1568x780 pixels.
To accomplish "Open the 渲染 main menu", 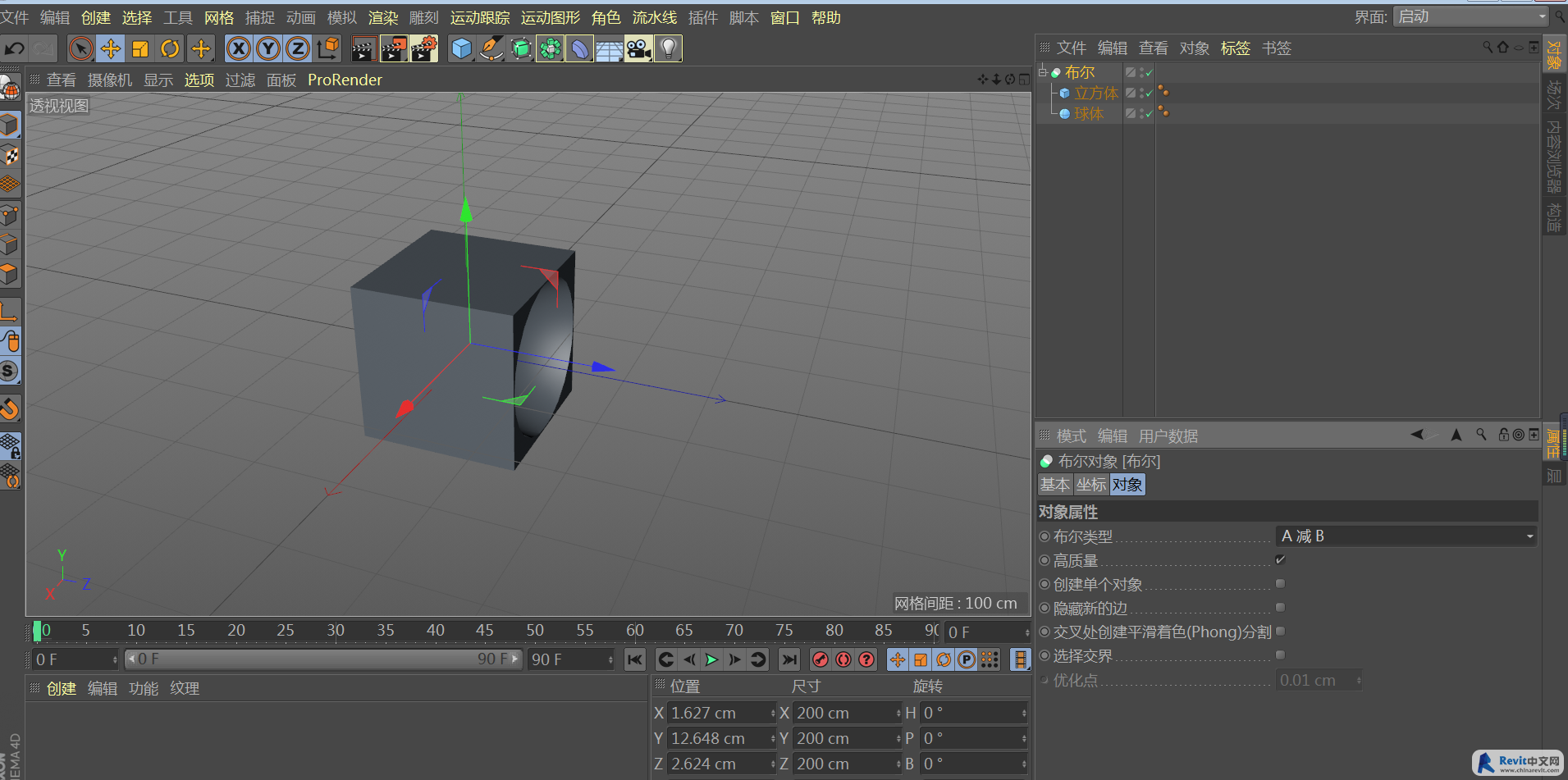I will click(383, 17).
